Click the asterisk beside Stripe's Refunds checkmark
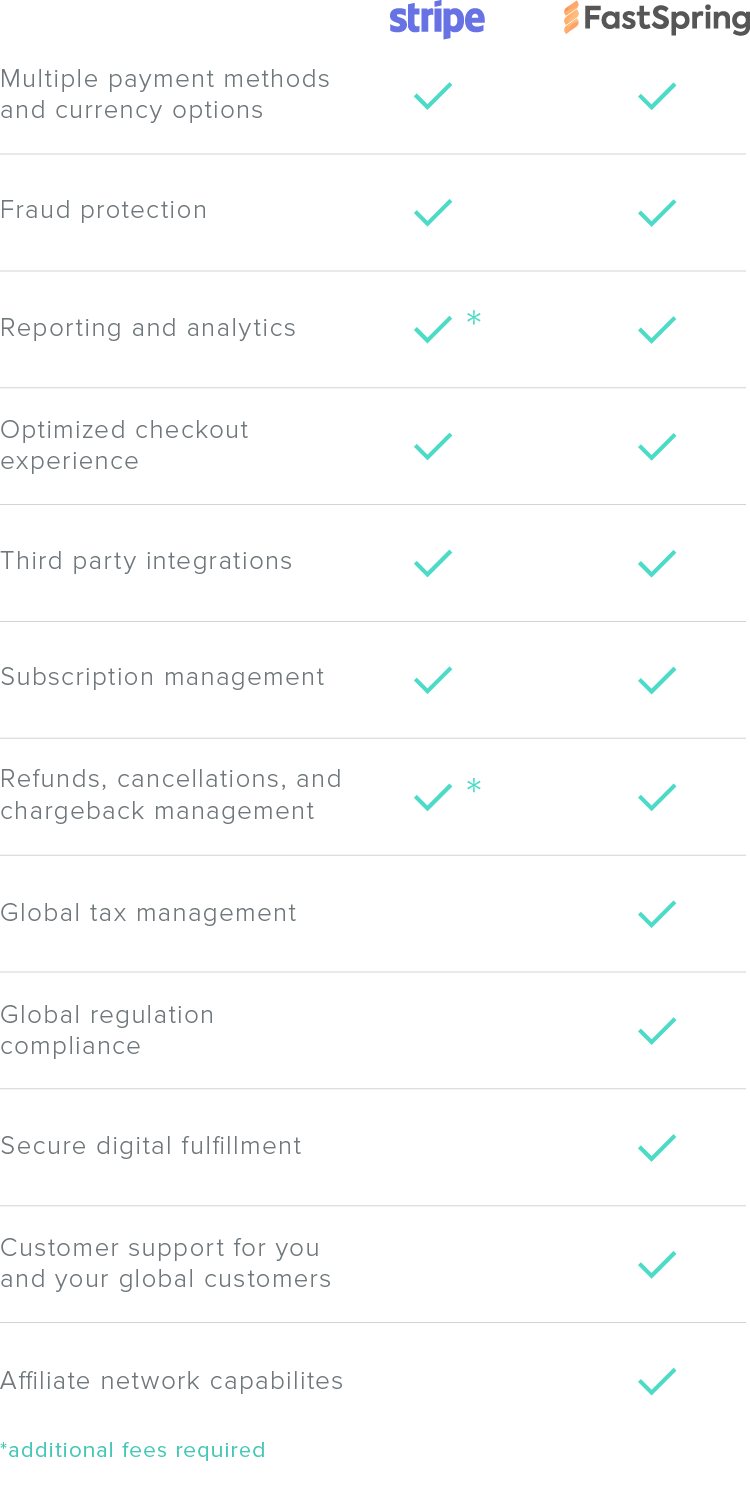 (474, 787)
